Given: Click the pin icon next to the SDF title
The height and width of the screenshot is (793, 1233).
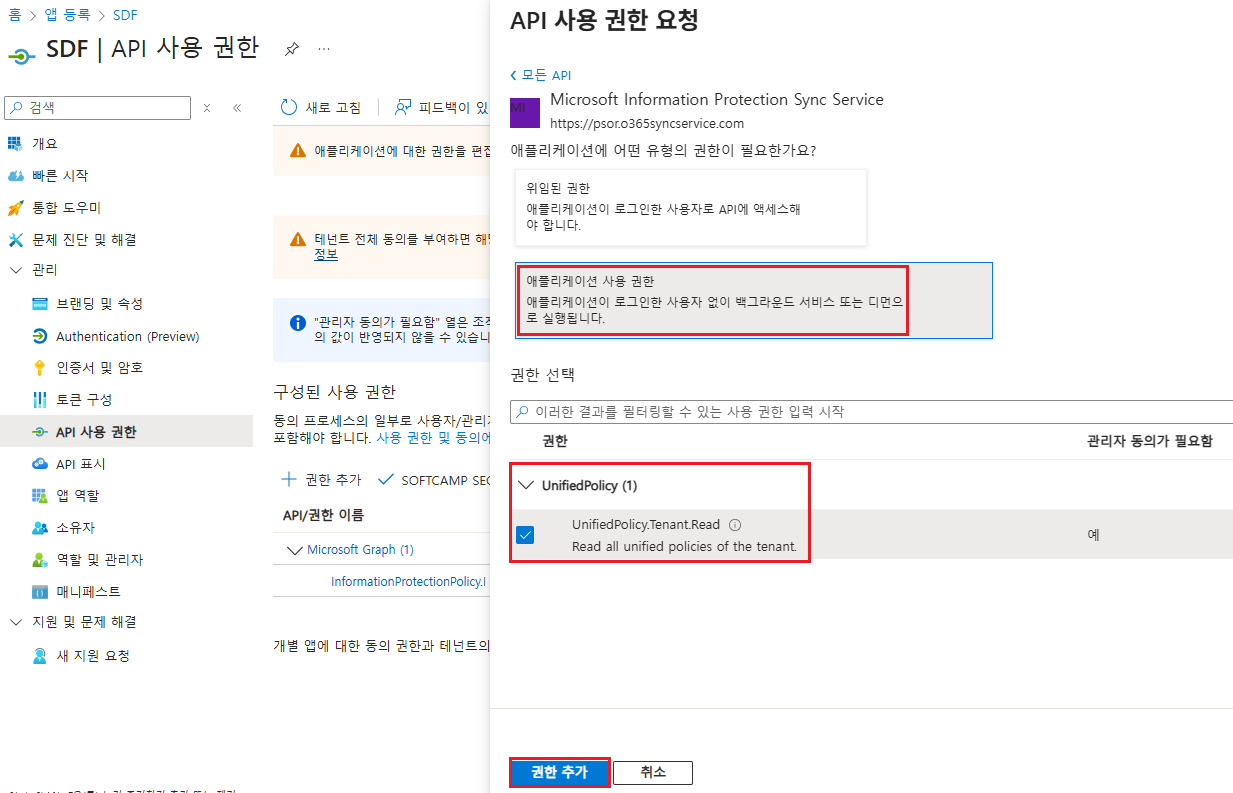Looking at the screenshot, I should tap(291, 49).
